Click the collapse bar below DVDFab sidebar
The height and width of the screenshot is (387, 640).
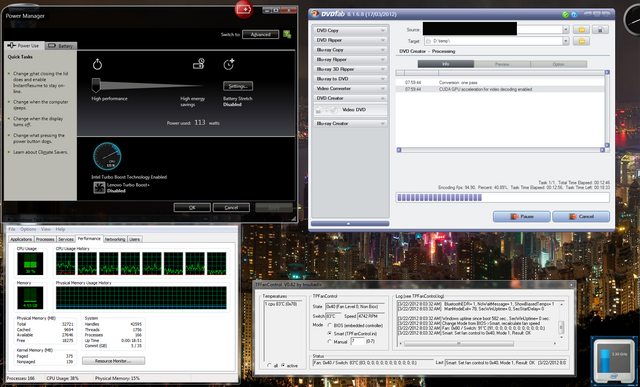[x=350, y=224]
